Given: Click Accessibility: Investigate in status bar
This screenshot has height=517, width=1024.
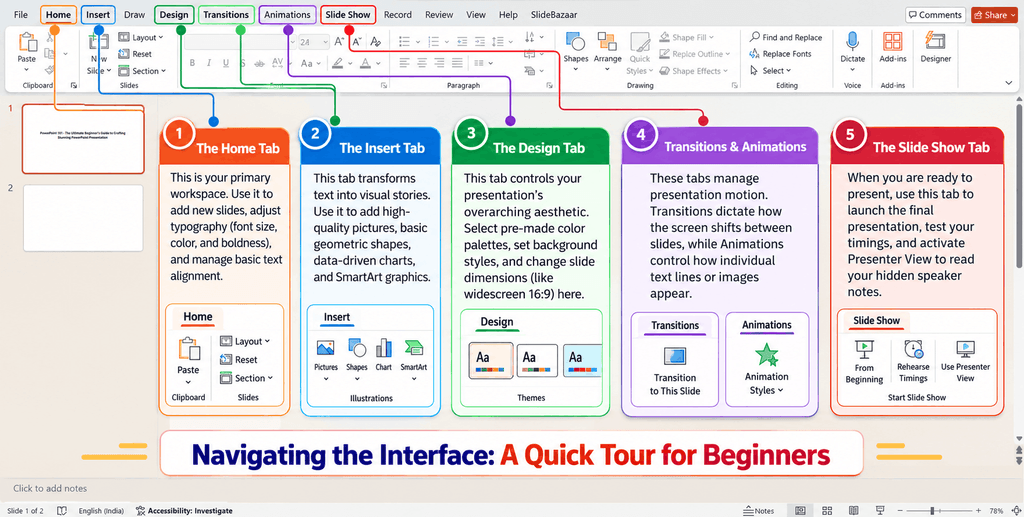Looking at the screenshot, I should point(184,510).
